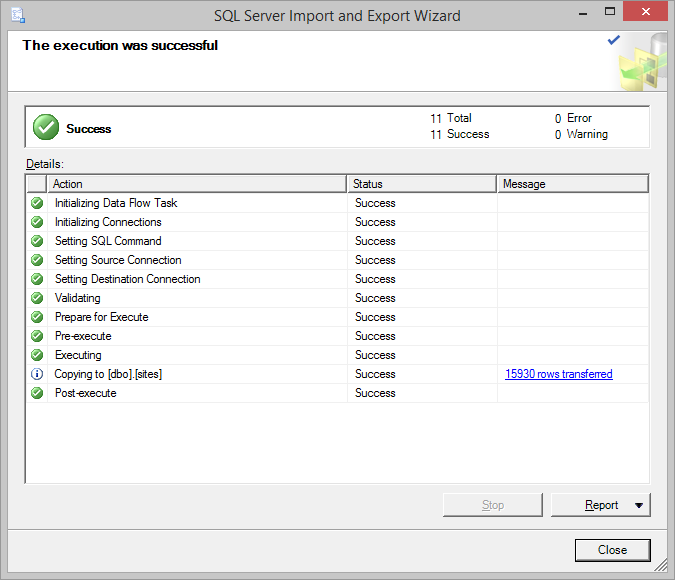675x580 pixels.
Task: Click the large green Success checkmark icon
Action: tap(46, 127)
